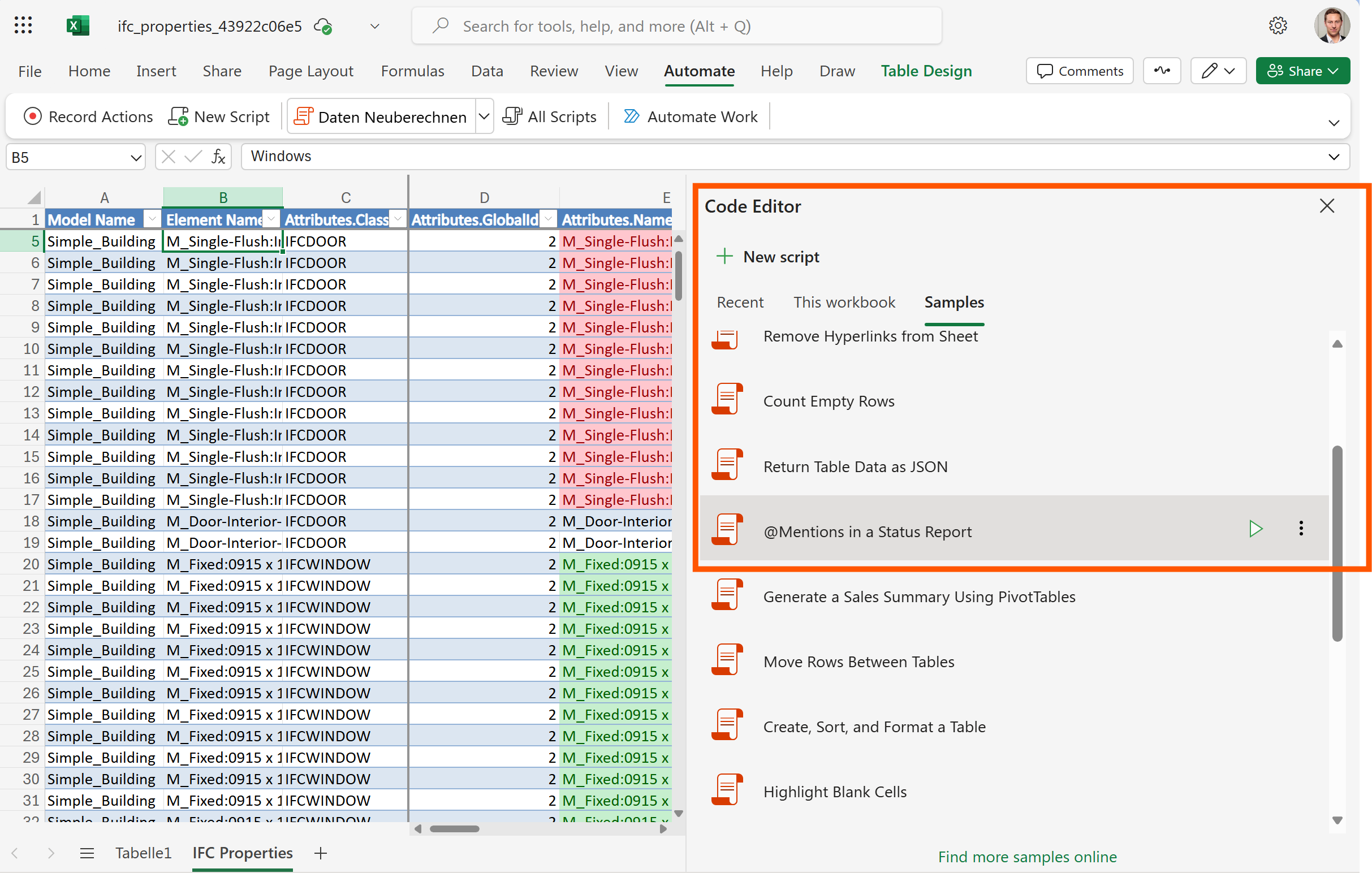Click the Return Table Data as JSON icon

(728, 465)
